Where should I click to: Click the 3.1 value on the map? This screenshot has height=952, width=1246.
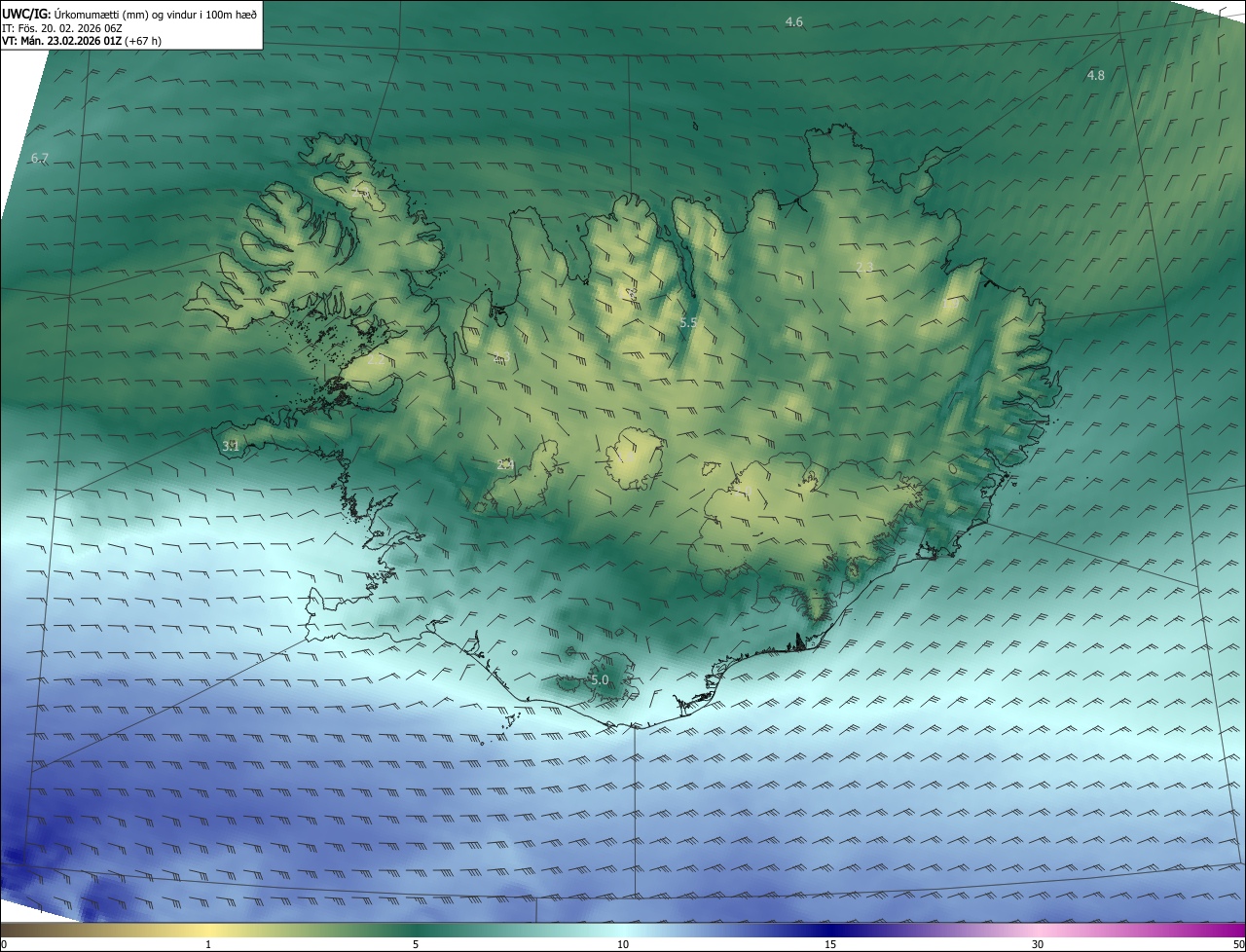pos(231,446)
